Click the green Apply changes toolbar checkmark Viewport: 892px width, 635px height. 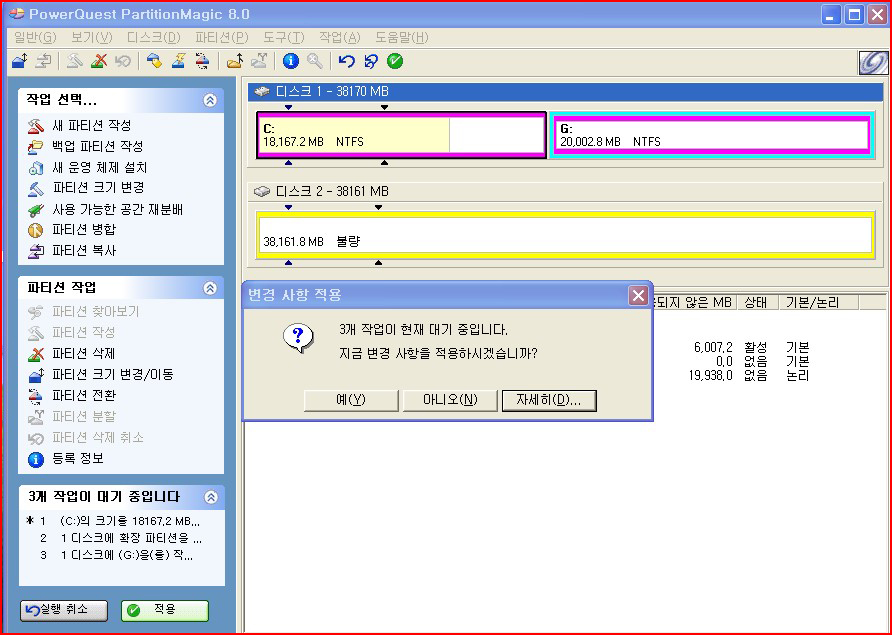[395, 61]
